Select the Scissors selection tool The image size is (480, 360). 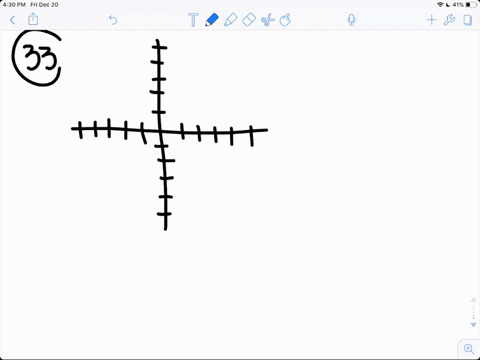267,20
